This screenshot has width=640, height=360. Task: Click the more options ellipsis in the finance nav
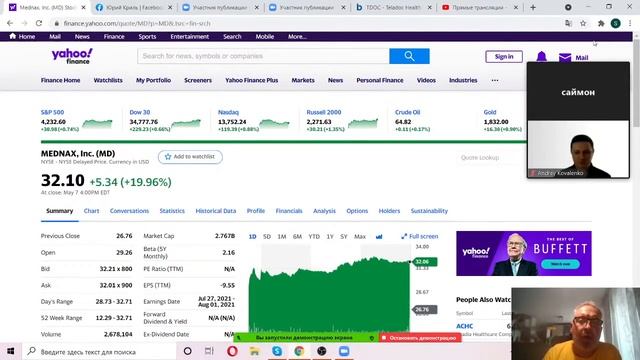(x=495, y=80)
